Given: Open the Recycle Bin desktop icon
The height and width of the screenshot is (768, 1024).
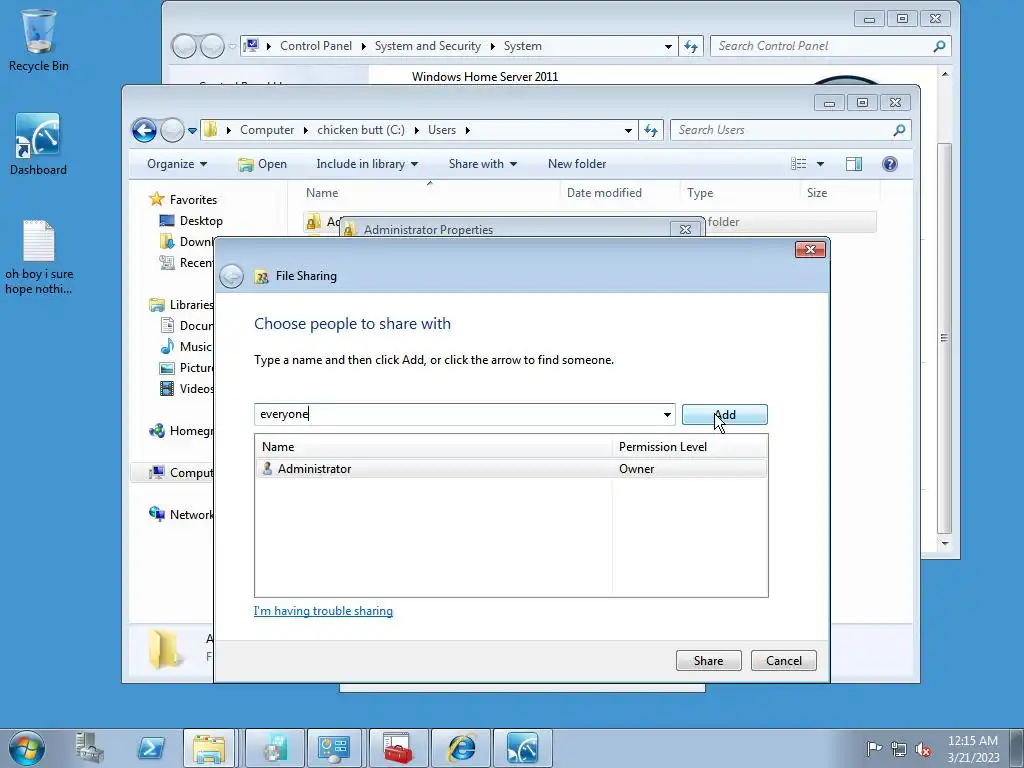Looking at the screenshot, I should [x=39, y=39].
